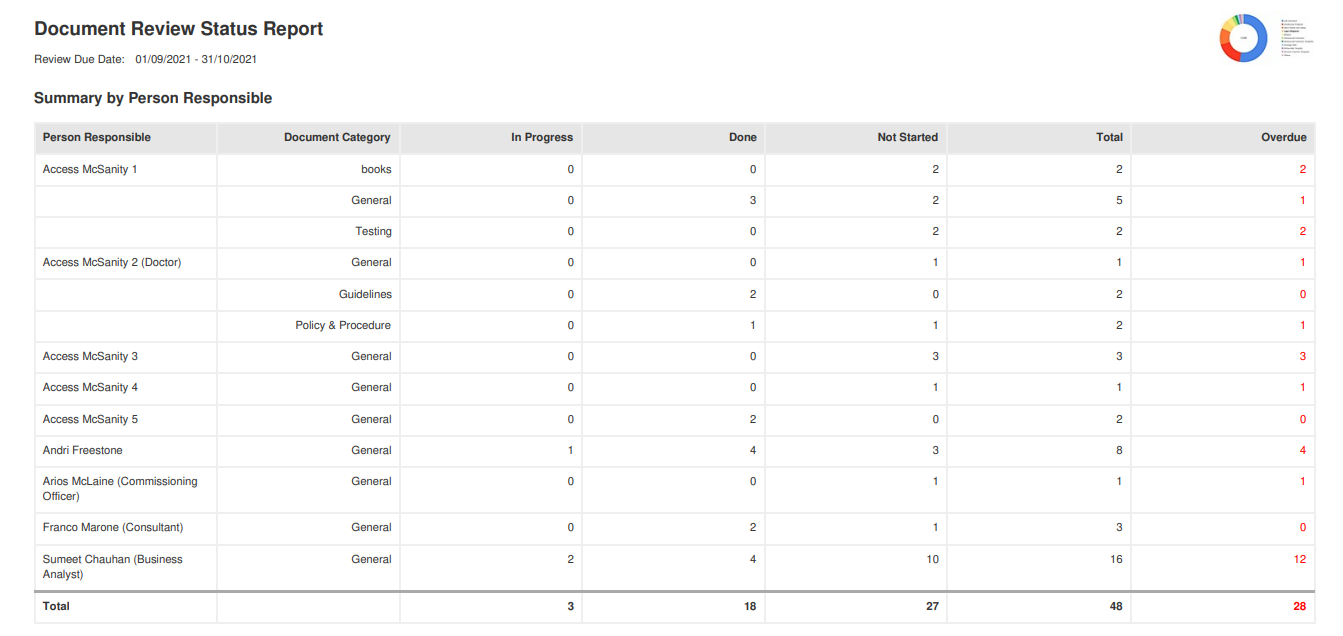Open Franco Marone (Consultant) entry

click(113, 527)
